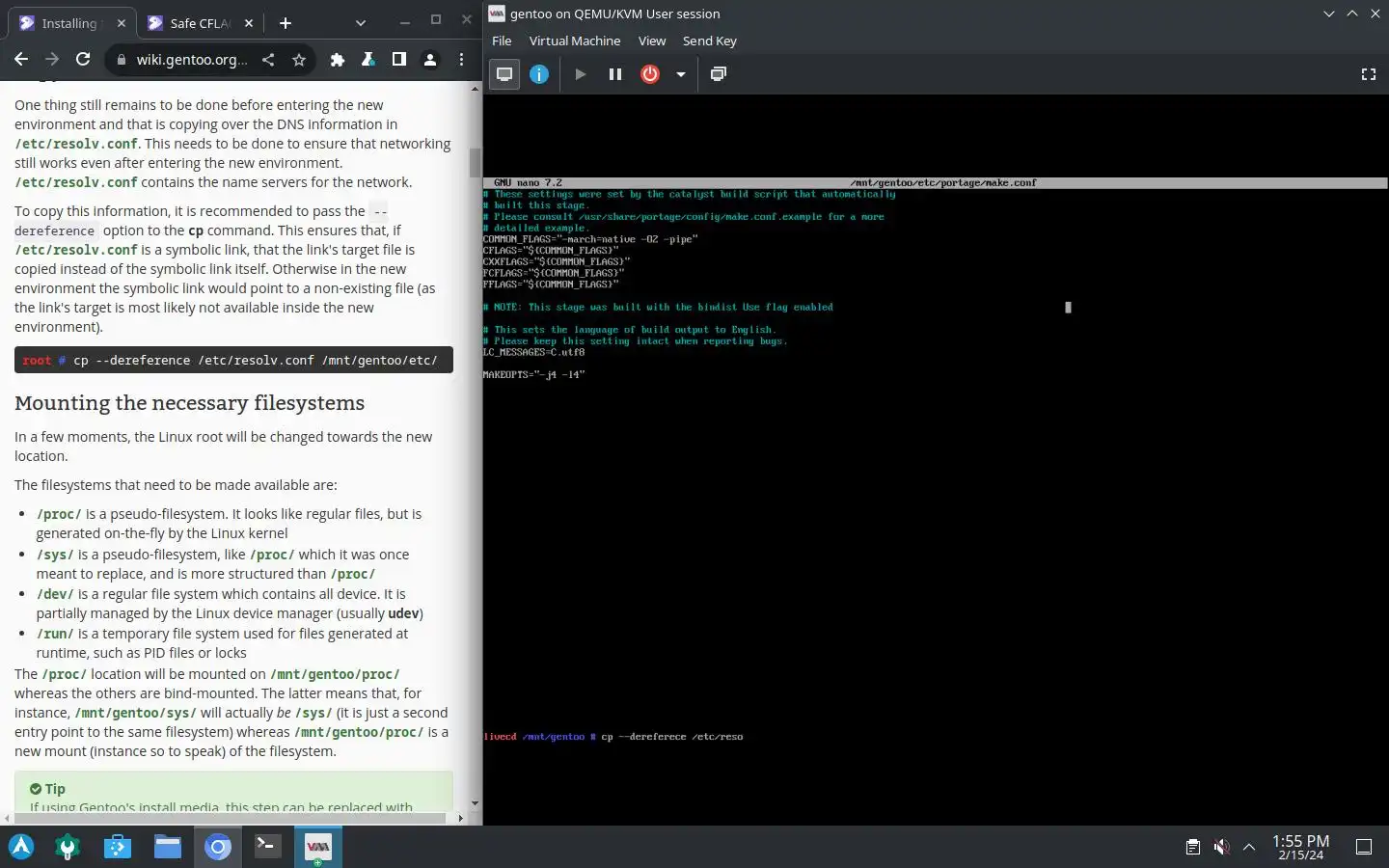The width and height of the screenshot is (1389, 868).
Task: Click the /run/ list item text
Action: pyautogui.click(x=223, y=643)
